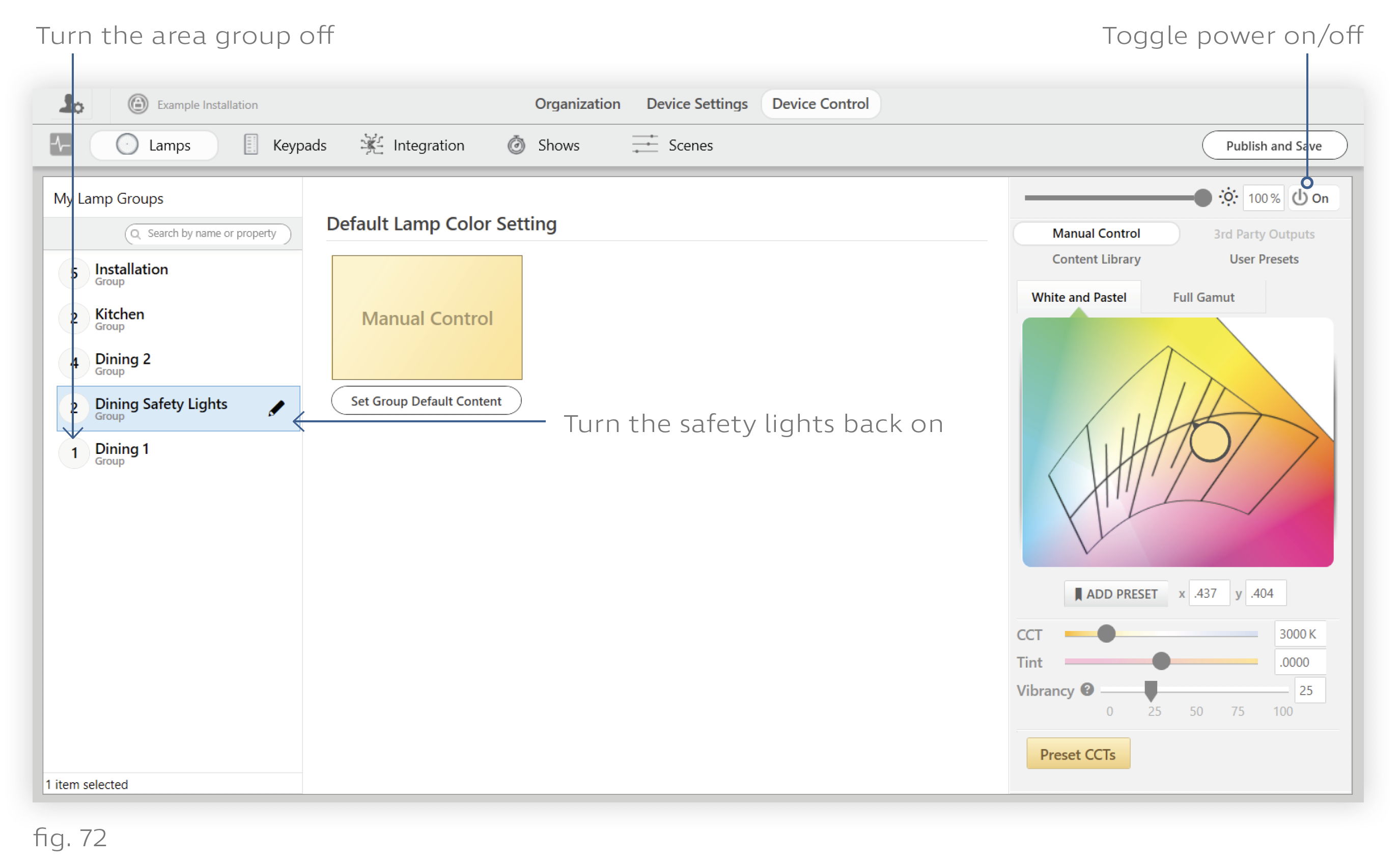Click the Vibrancy help question mark
Screen dimensions: 1400x863
[1087, 690]
